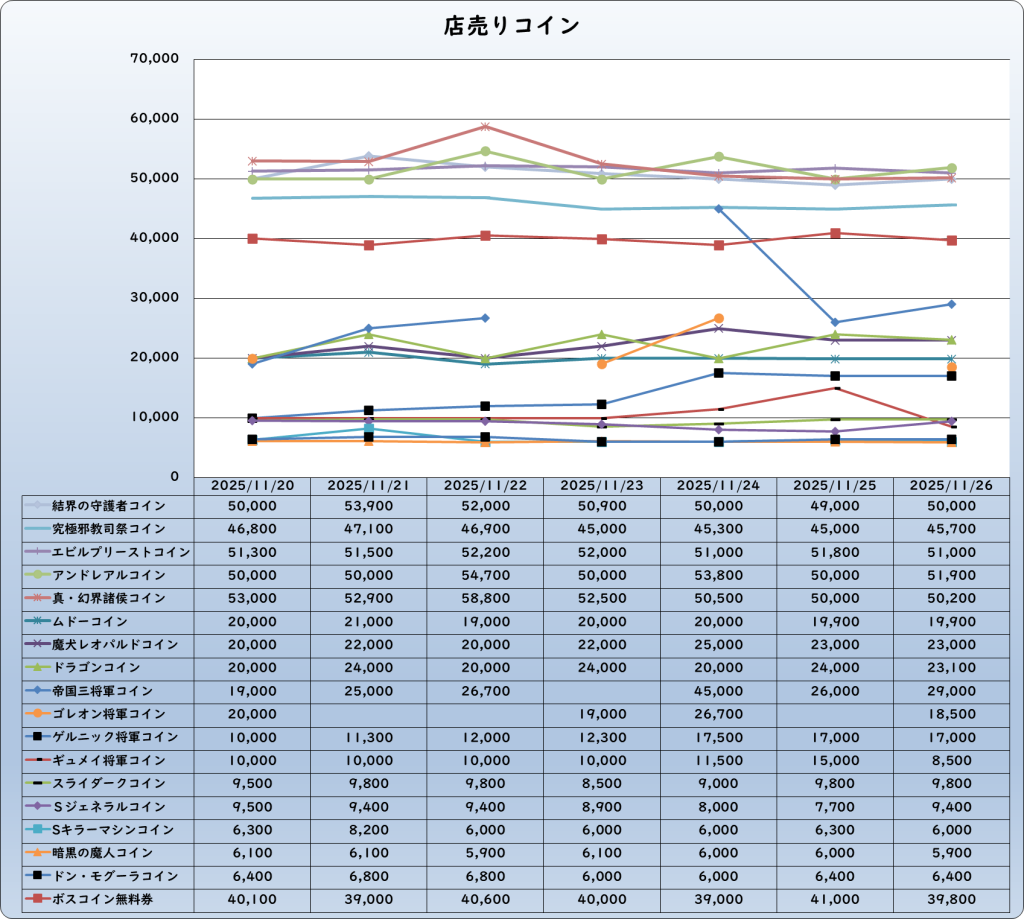The image size is (1024, 919).
Task: Click the 究極邪教司祭コイン line color swatch
Action: [x=36, y=529]
